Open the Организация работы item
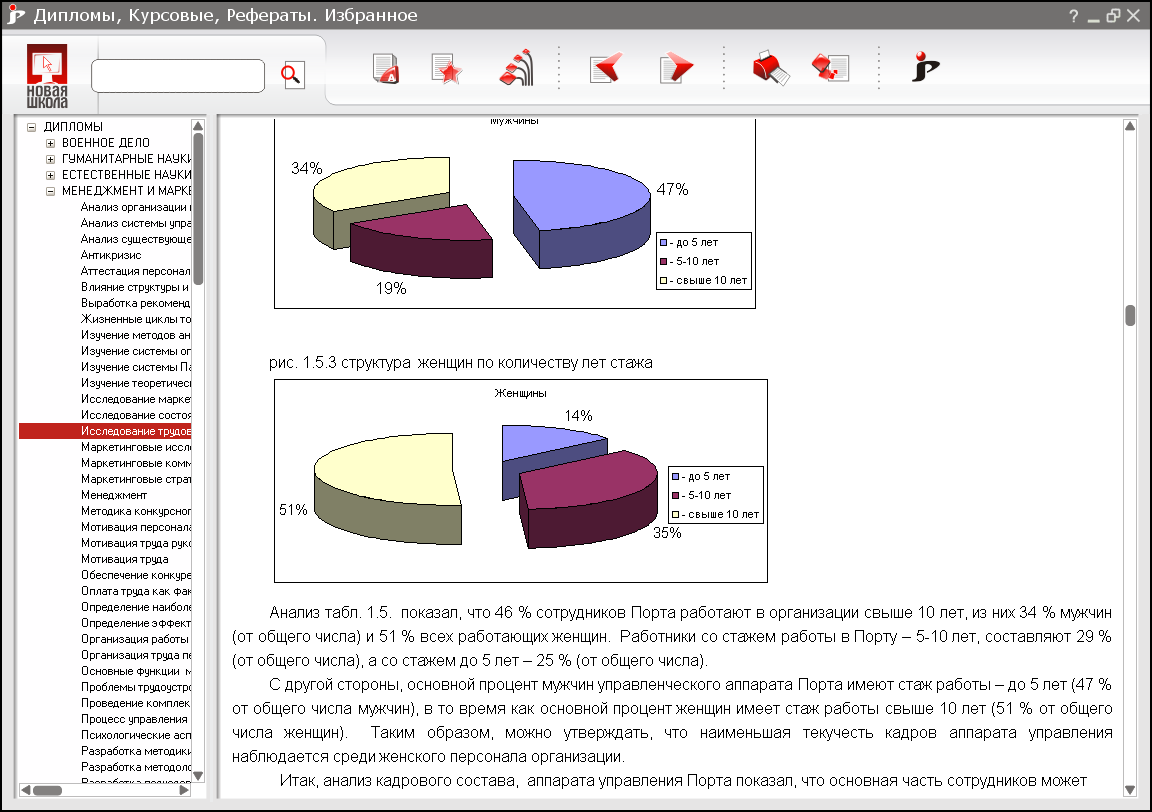 tap(134, 639)
